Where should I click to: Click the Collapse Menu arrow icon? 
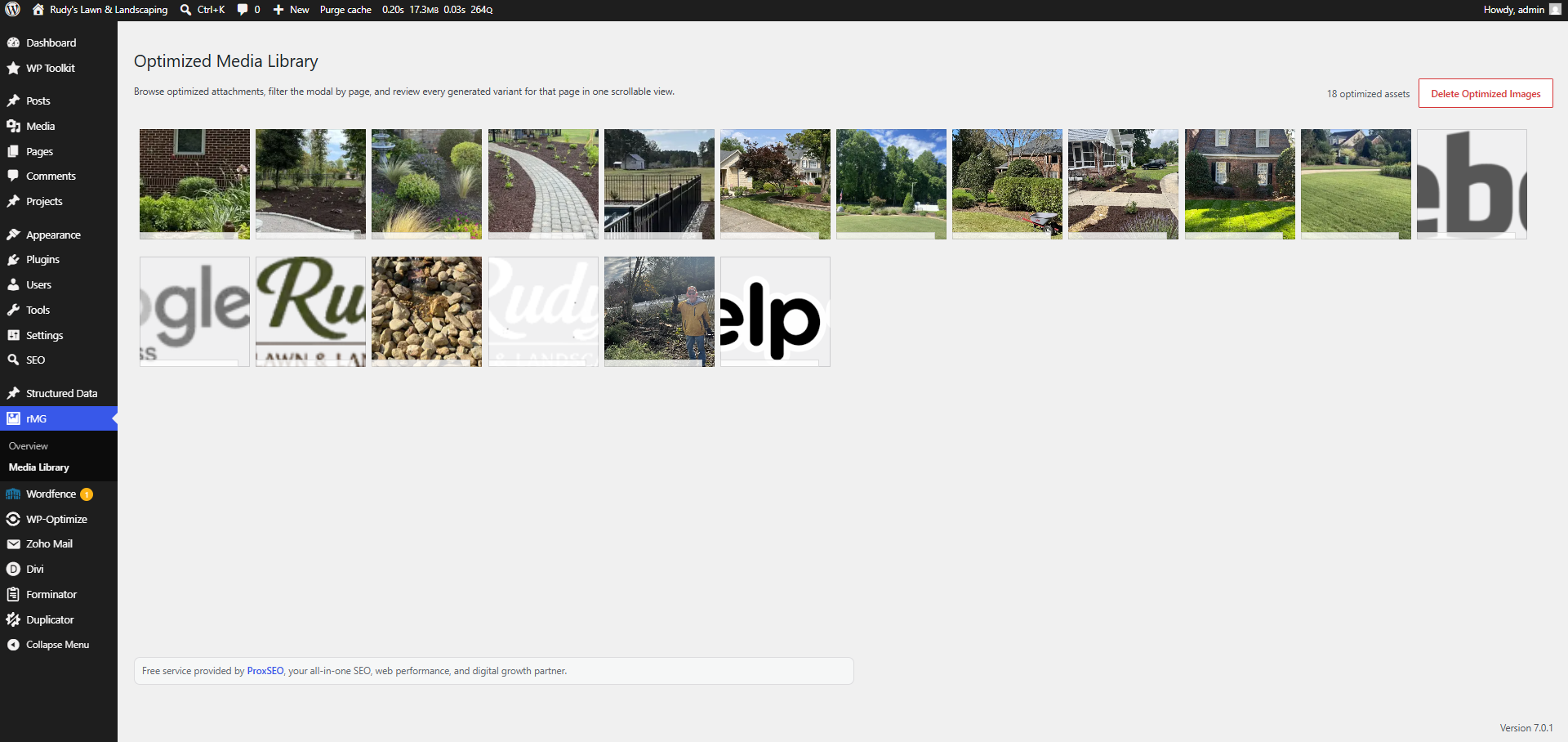click(x=13, y=645)
